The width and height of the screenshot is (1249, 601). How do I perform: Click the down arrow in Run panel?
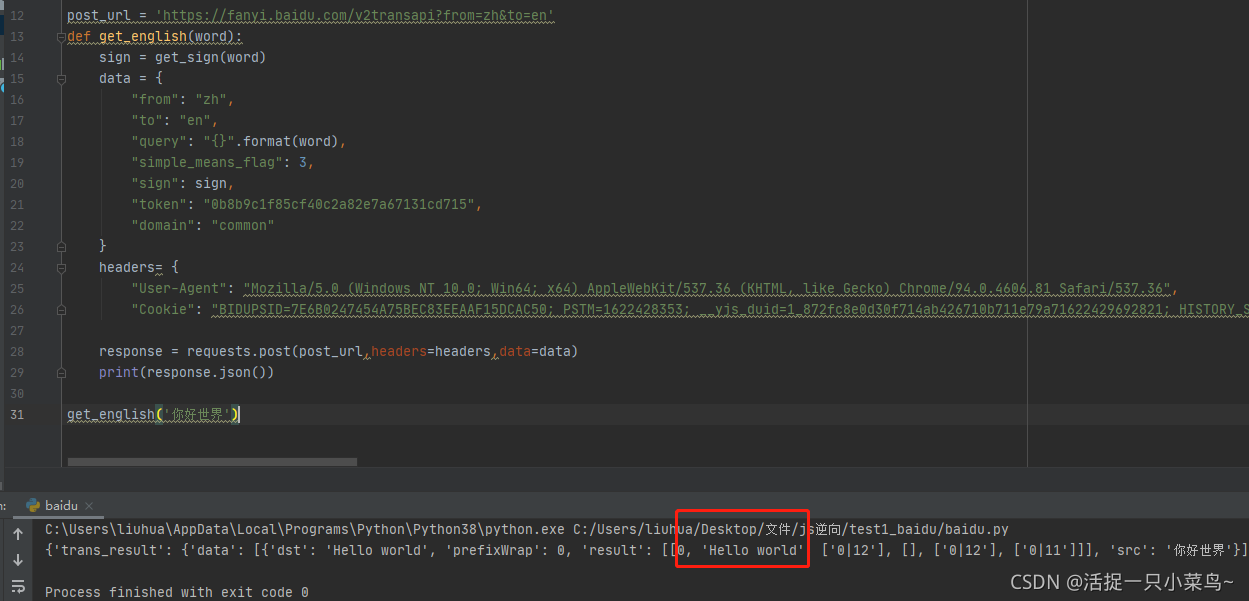pos(18,560)
